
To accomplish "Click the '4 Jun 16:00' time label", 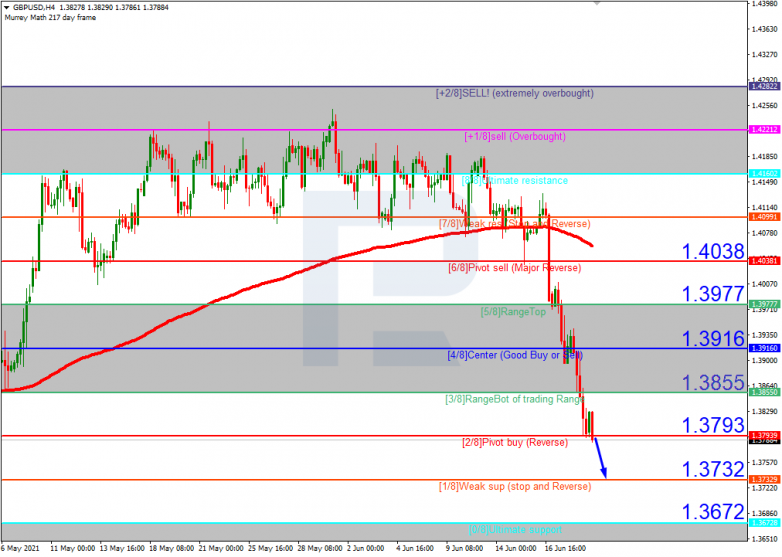I will [x=415, y=549].
